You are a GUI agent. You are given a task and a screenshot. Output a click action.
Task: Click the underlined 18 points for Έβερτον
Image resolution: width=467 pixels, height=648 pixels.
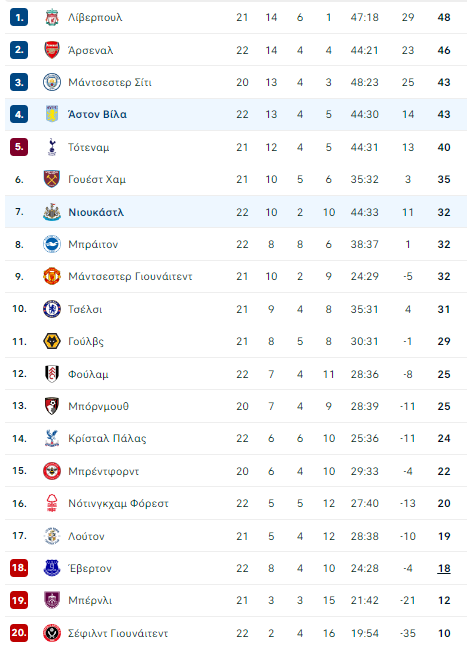coord(444,569)
